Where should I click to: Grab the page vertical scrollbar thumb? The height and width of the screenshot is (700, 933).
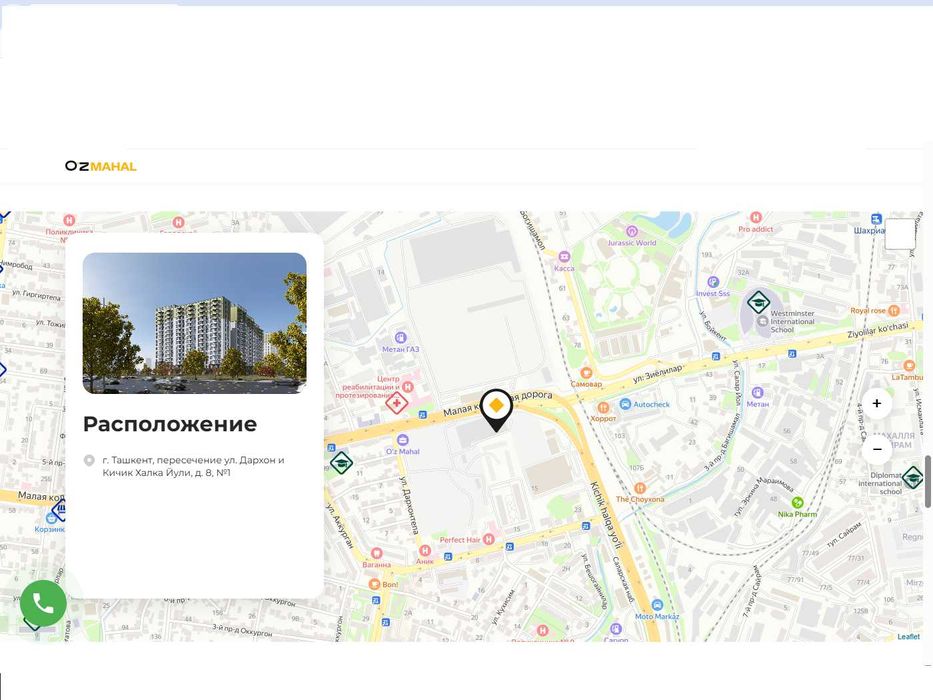pos(928,482)
